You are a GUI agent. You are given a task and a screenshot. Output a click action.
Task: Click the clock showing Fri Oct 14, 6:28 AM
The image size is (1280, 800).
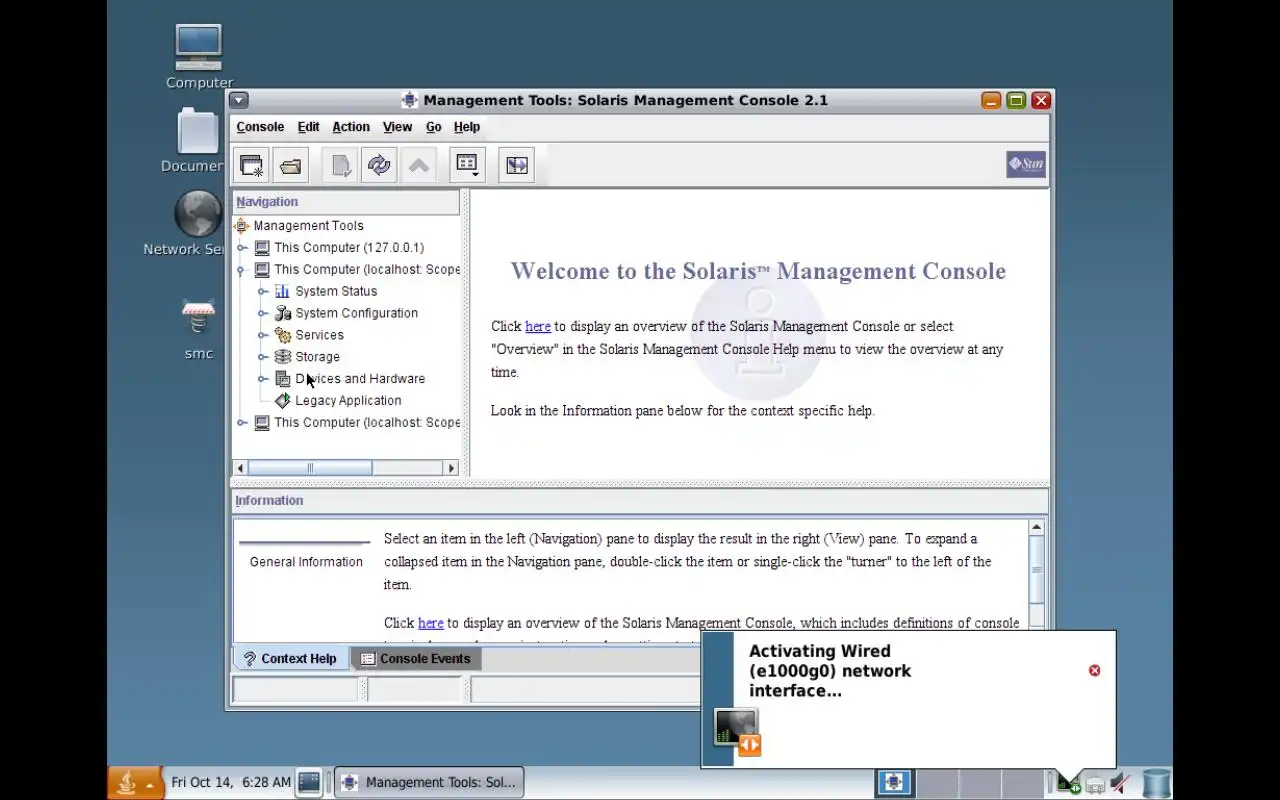click(x=231, y=783)
